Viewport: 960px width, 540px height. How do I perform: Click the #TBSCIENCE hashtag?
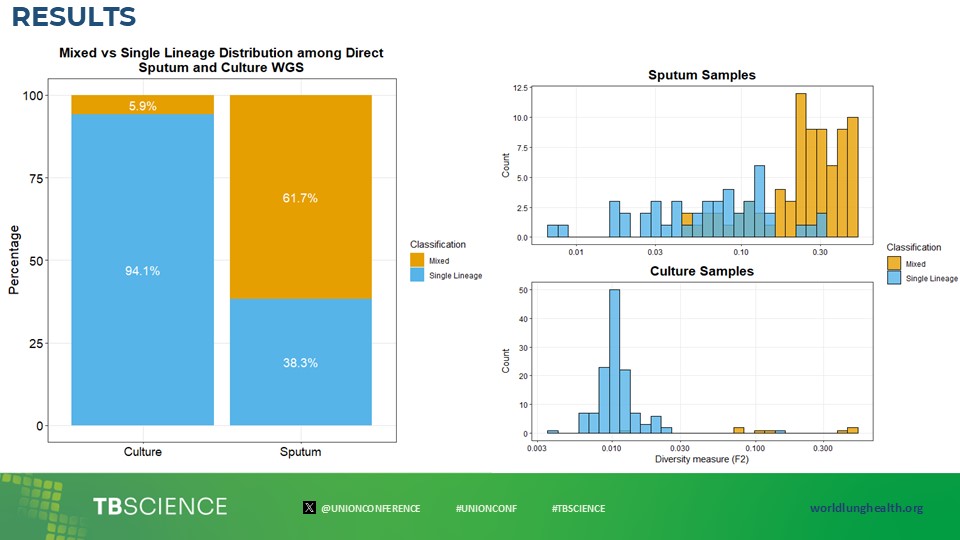click(578, 508)
